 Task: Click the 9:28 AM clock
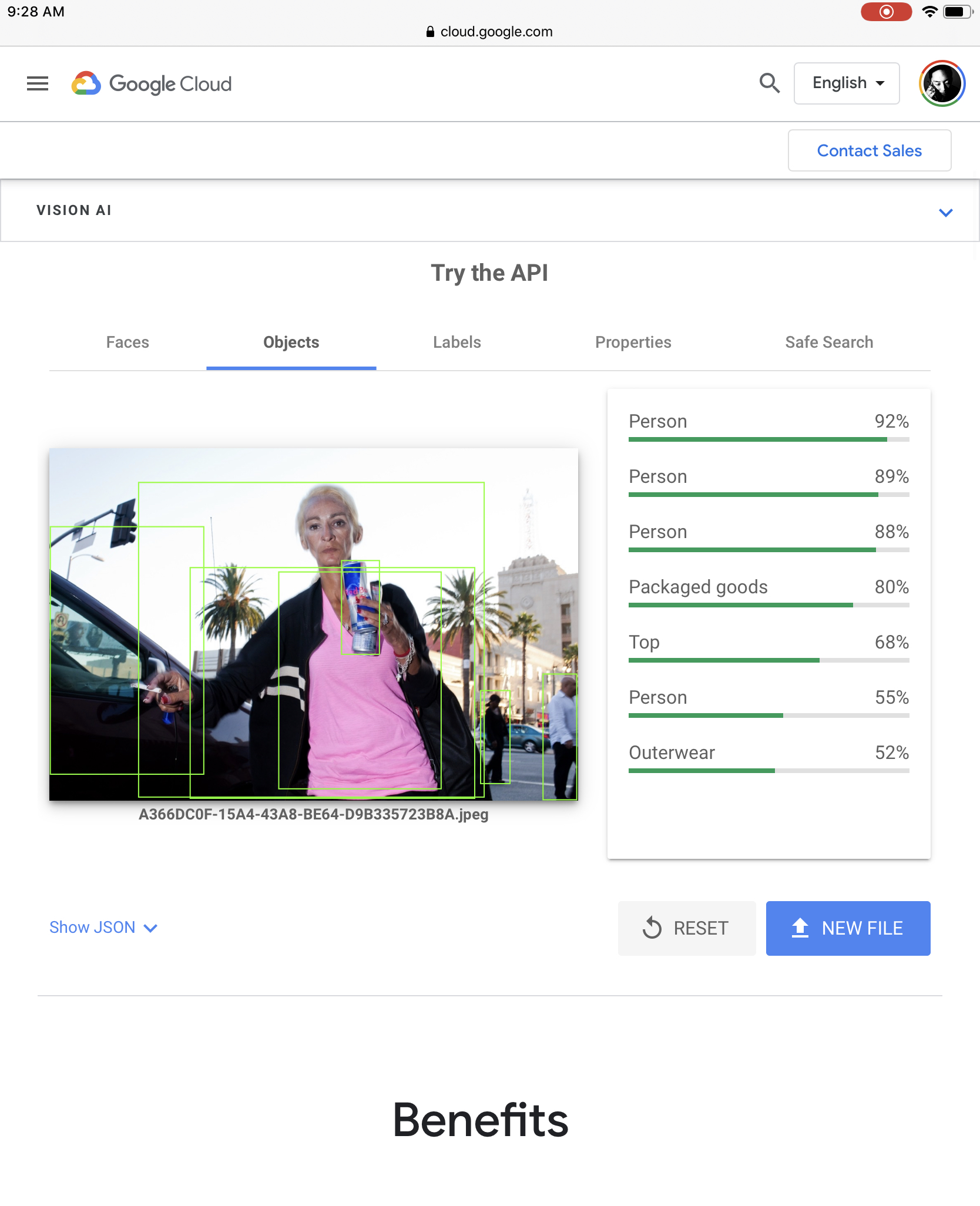tap(36, 12)
